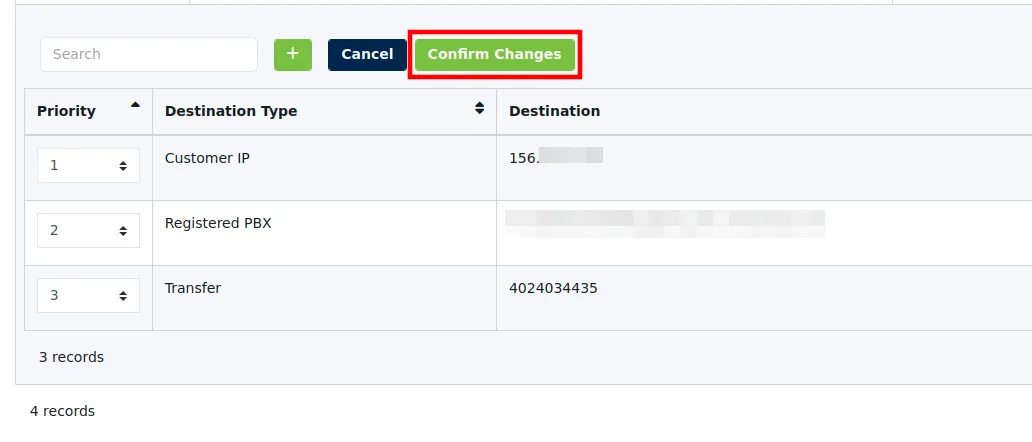Click the transfer number 4024034435

tap(554, 288)
